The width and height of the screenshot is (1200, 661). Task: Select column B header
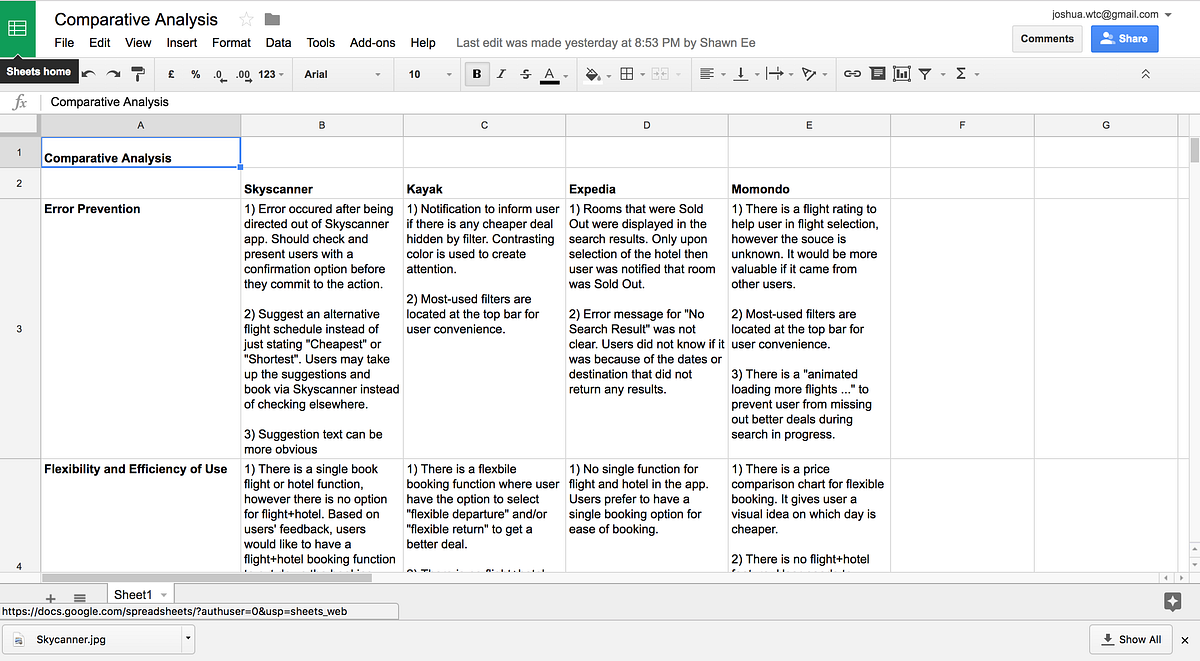click(322, 125)
